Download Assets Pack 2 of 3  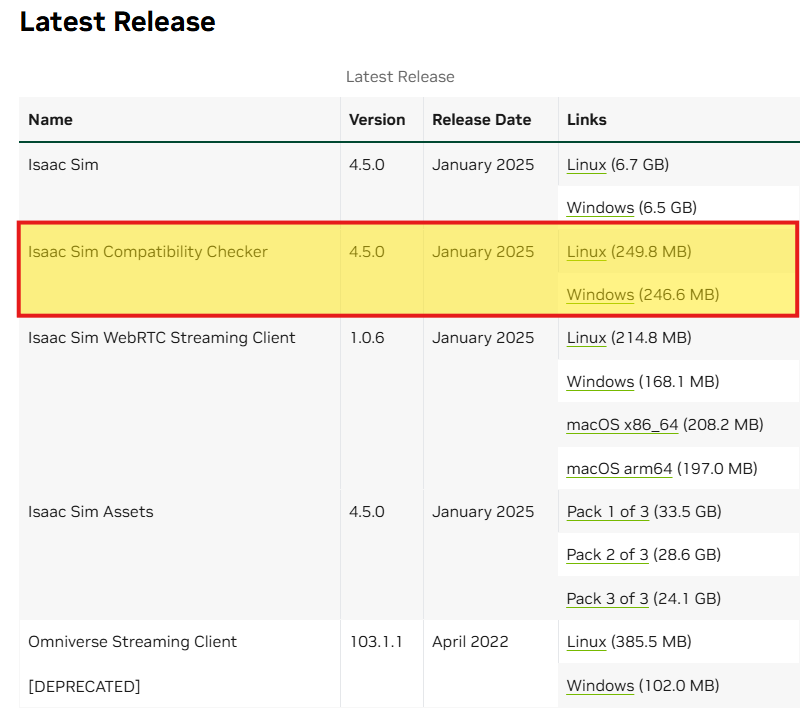[608, 555]
